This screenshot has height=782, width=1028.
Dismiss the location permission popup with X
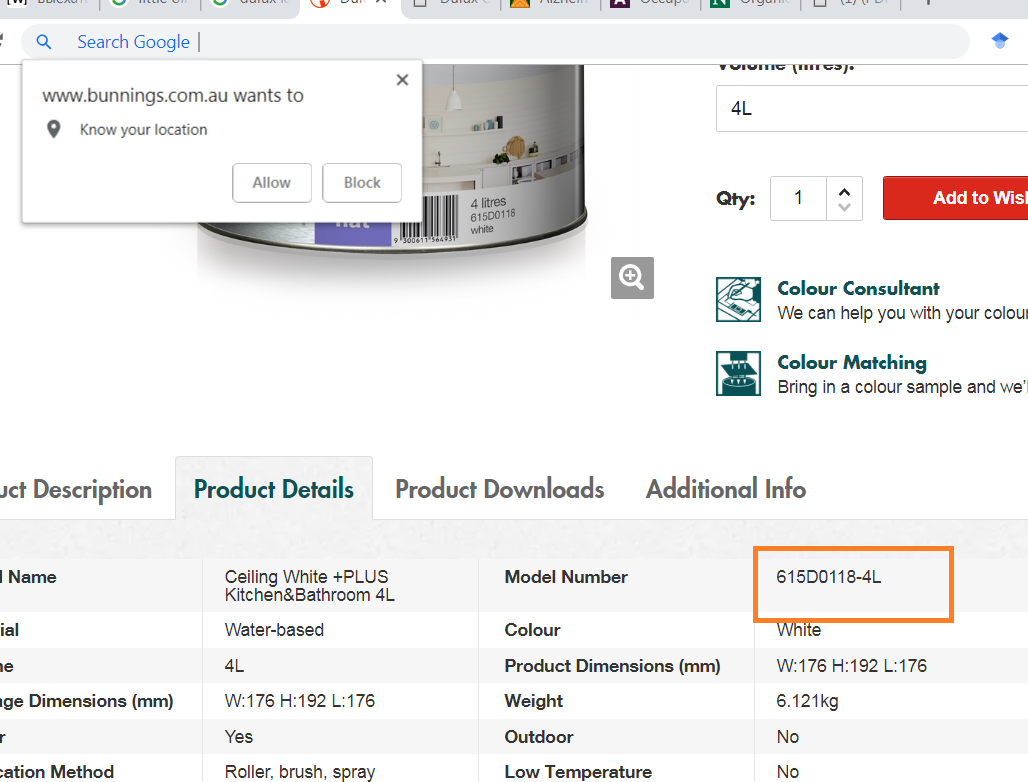[x=403, y=80]
